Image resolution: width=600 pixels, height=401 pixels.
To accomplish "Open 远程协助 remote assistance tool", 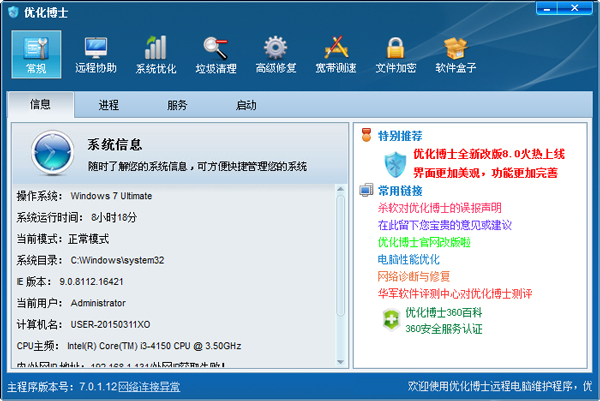I will [96, 54].
